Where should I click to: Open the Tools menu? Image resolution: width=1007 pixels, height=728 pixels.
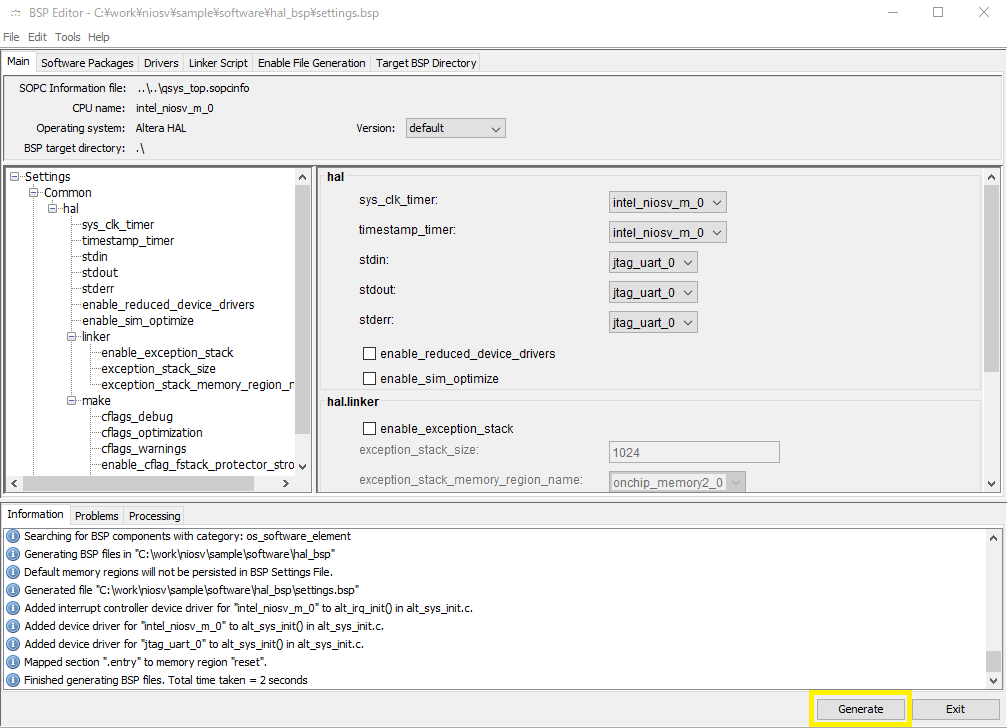pos(67,36)
